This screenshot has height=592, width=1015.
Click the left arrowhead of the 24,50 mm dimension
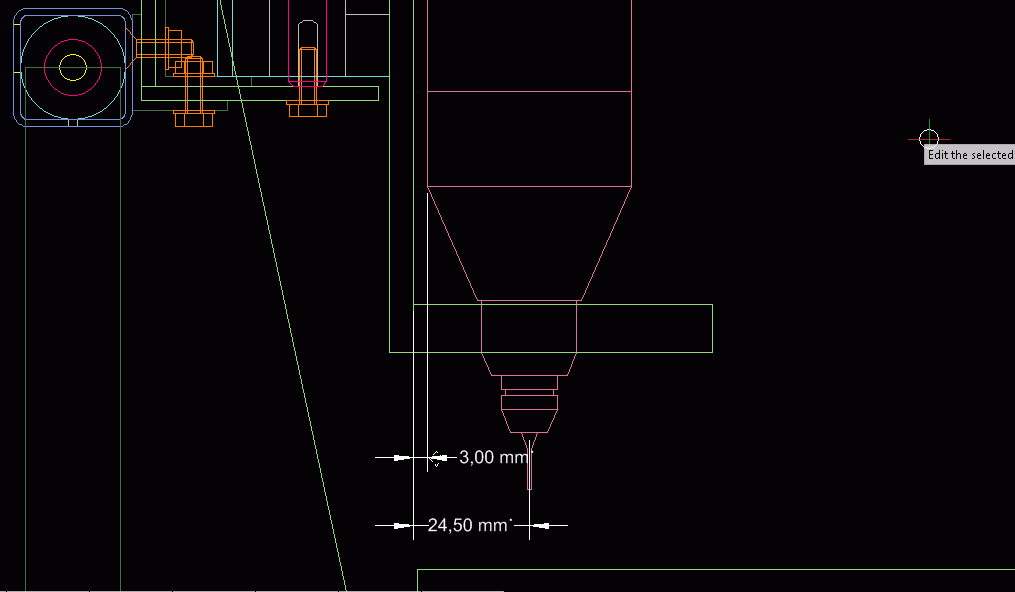tap(402, 525)
